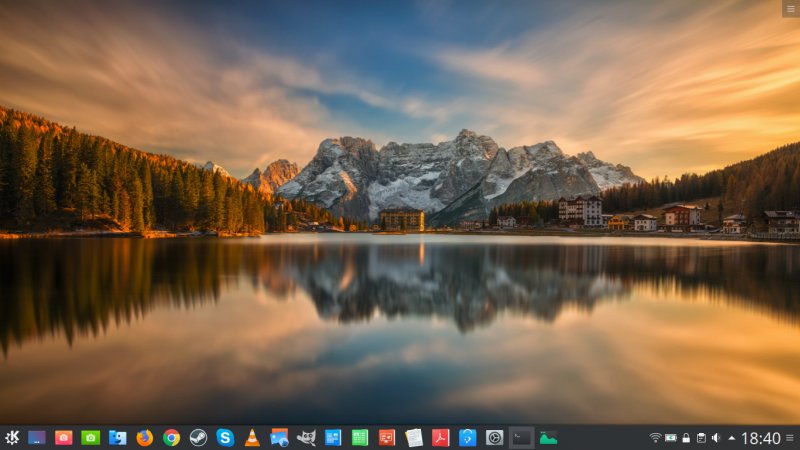Open the Finder-style file manager icon

[x=118, y=437]
